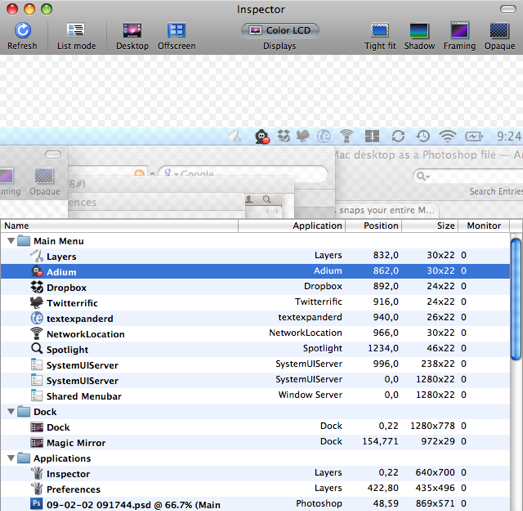Click the 1234,0 position value
Image resolution: width=523 pixels, height=511 pixels.
coord(383,348)
